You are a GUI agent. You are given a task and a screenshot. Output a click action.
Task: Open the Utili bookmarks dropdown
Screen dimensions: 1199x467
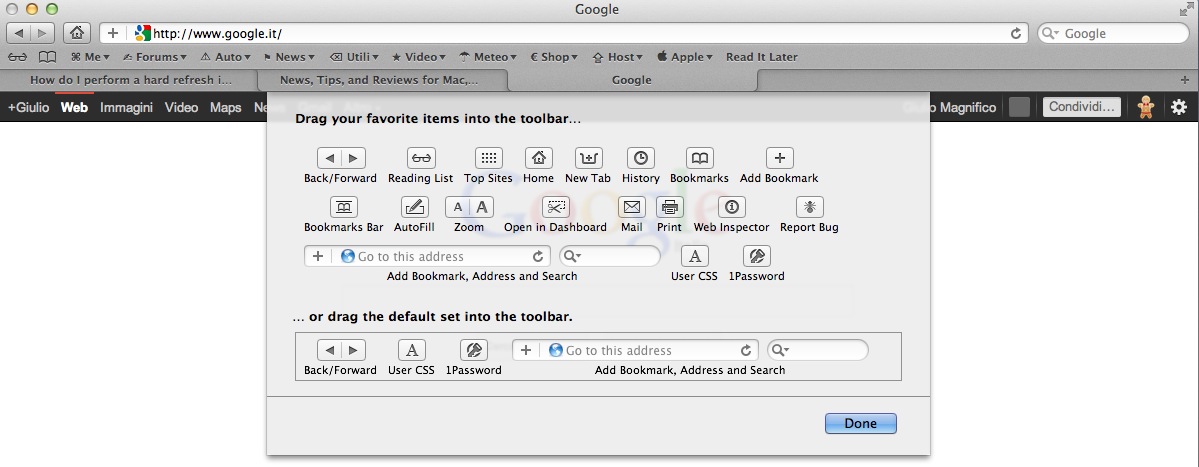pos(354,57)
